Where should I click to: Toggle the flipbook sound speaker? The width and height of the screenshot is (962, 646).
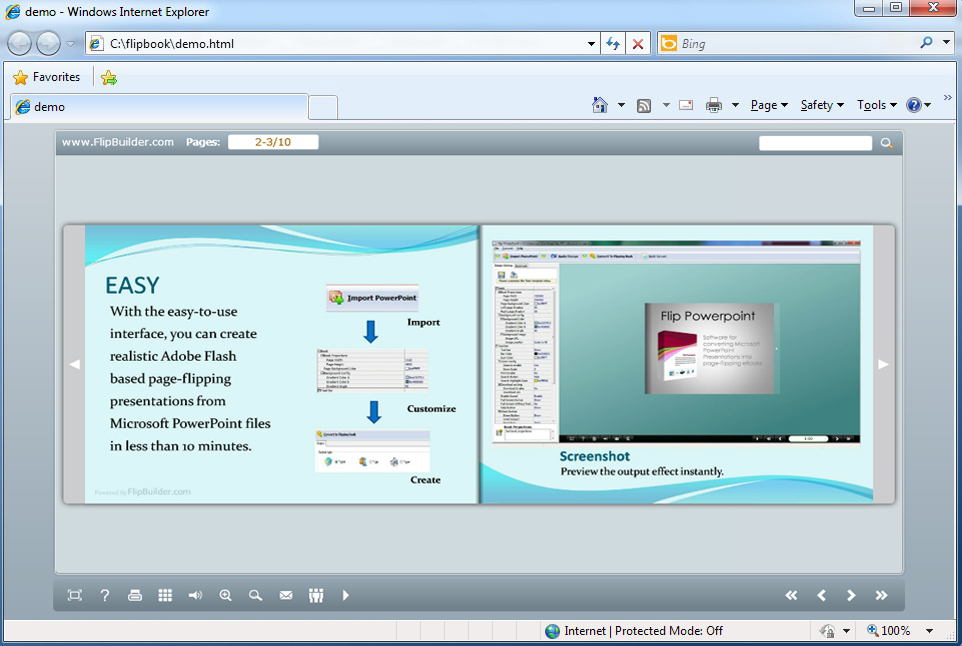[x=195, y=596]
